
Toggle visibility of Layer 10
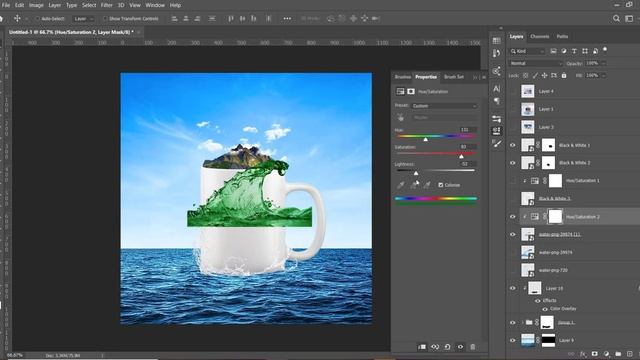[x=513, y=288]
